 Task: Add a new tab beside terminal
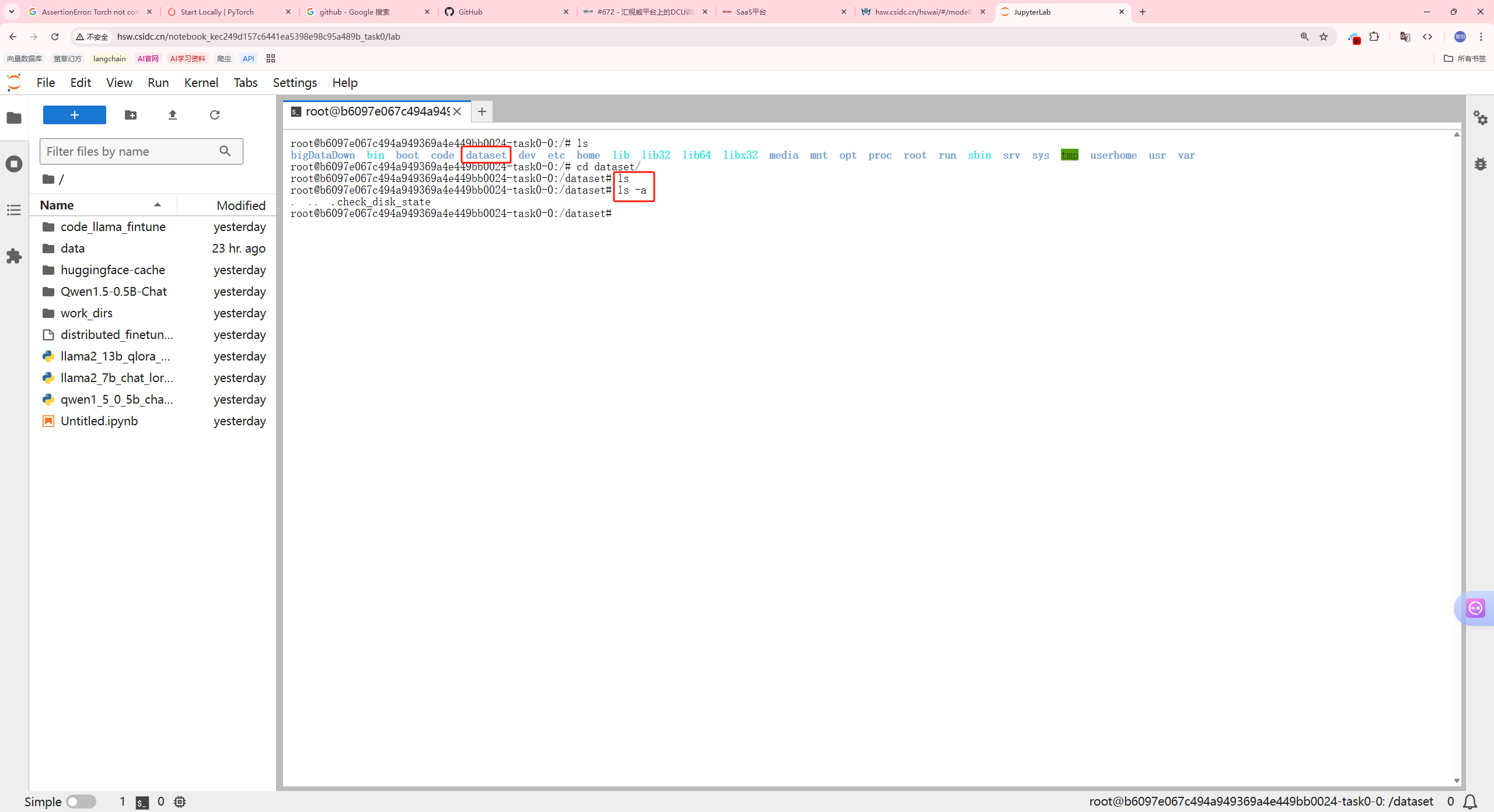tap(481, 111)
